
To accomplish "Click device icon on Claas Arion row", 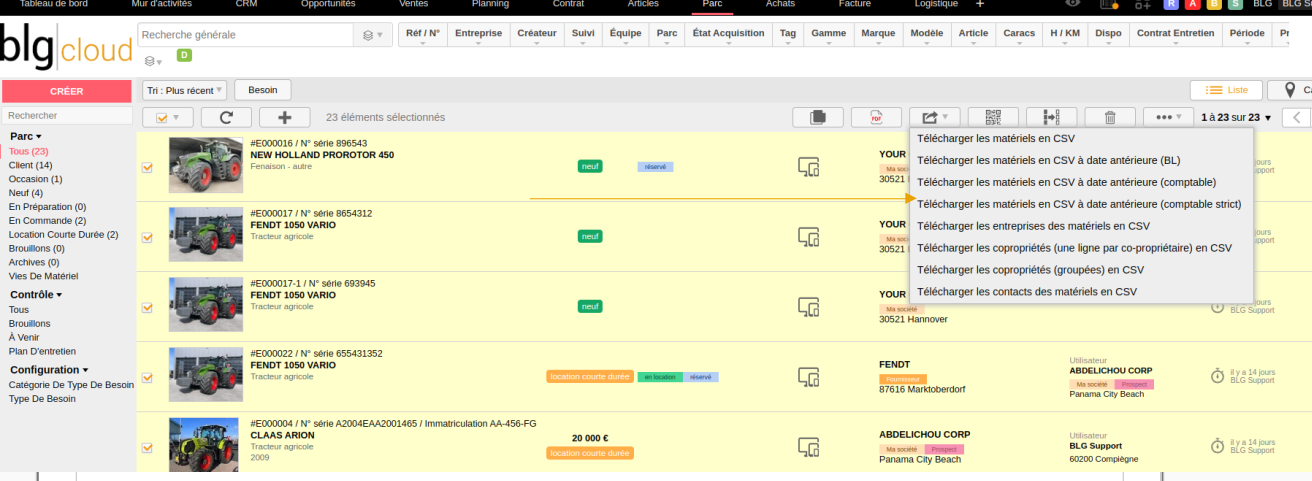I will (x=808, y=446).
